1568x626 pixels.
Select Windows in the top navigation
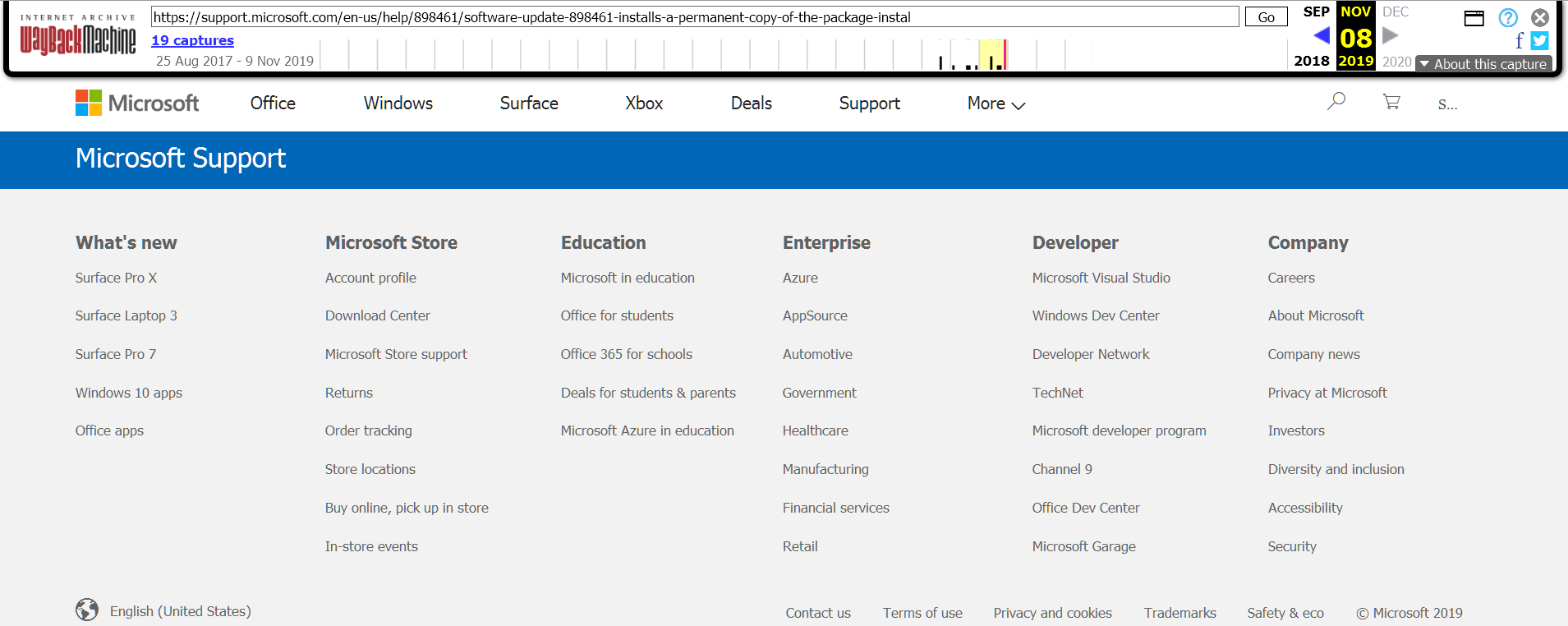click(x=398, y=104)
